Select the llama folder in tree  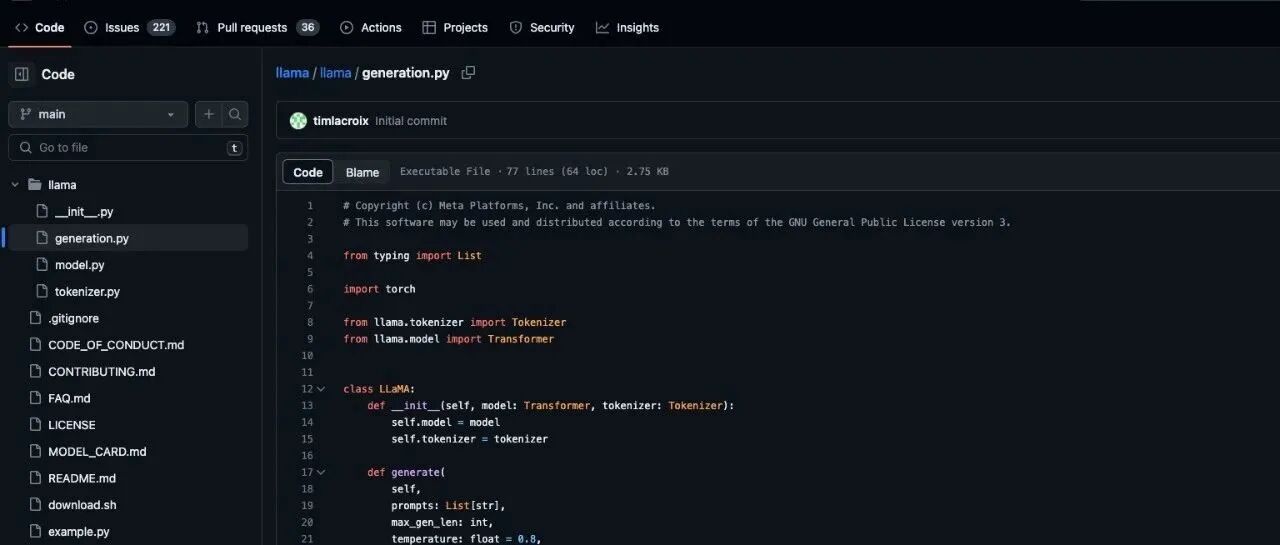[x=62, y=185]
